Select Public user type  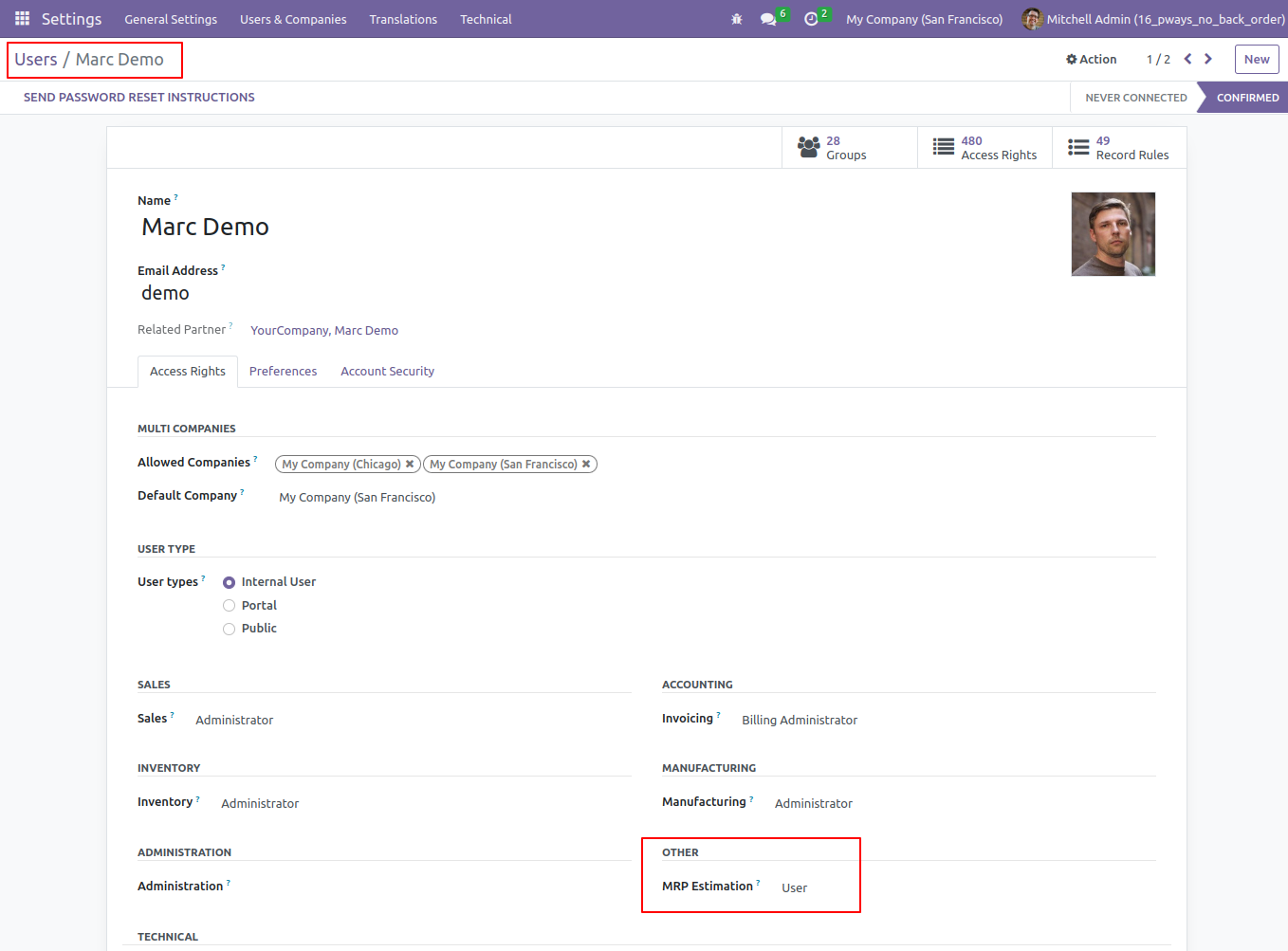click(x=229, y=629)
